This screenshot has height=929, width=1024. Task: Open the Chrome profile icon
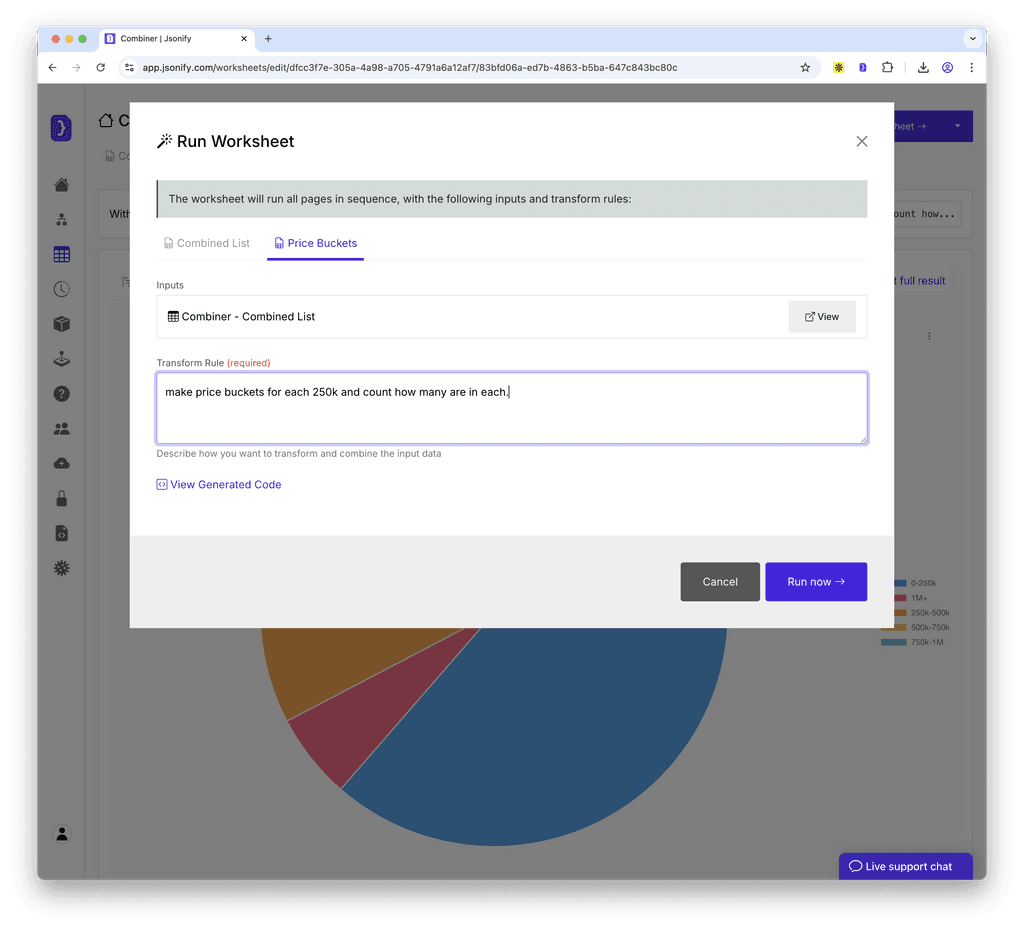click(x=947, y=67)
